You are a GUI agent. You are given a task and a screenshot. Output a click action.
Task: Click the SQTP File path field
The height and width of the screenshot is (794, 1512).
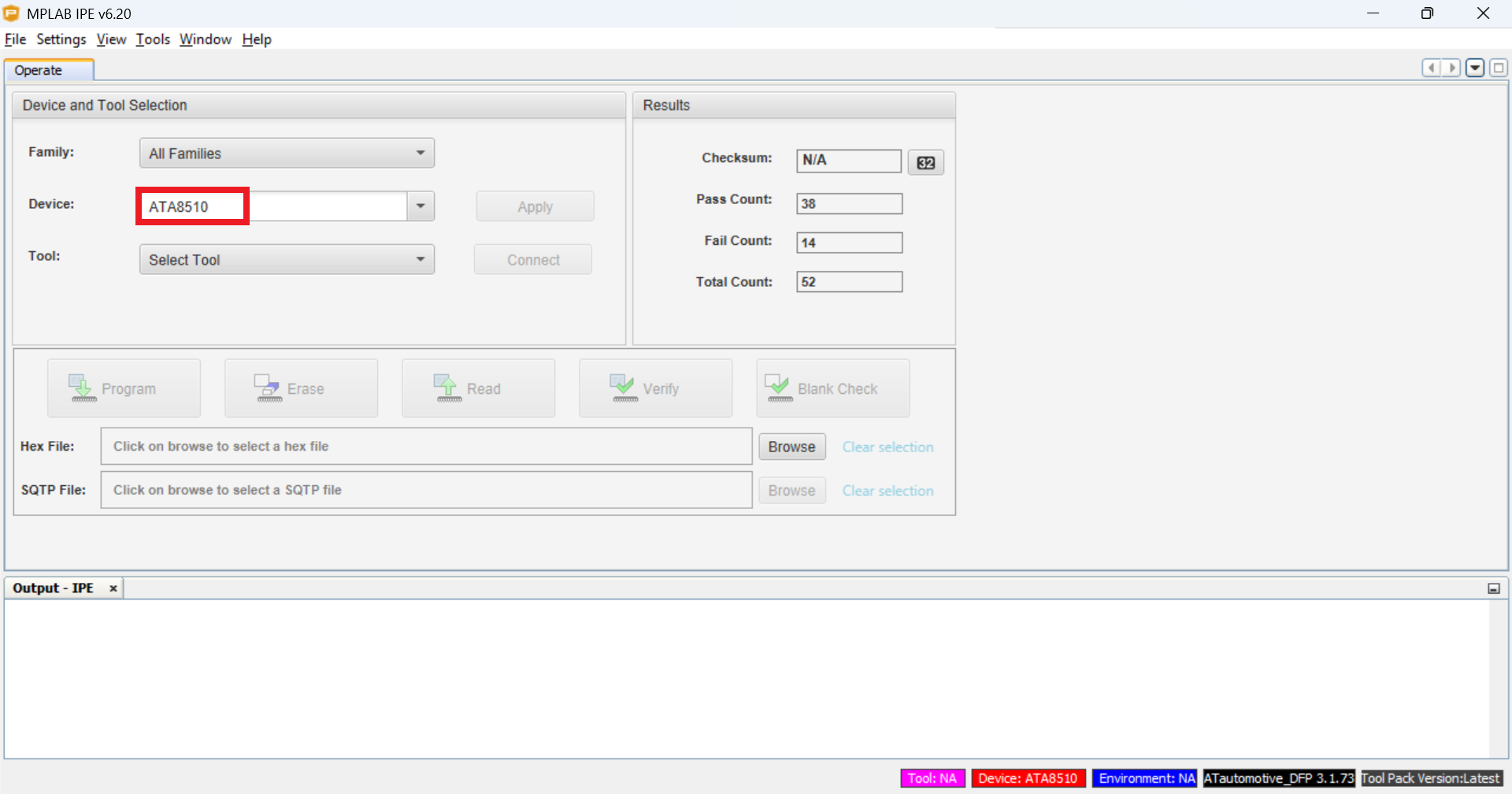coord(426,489)
